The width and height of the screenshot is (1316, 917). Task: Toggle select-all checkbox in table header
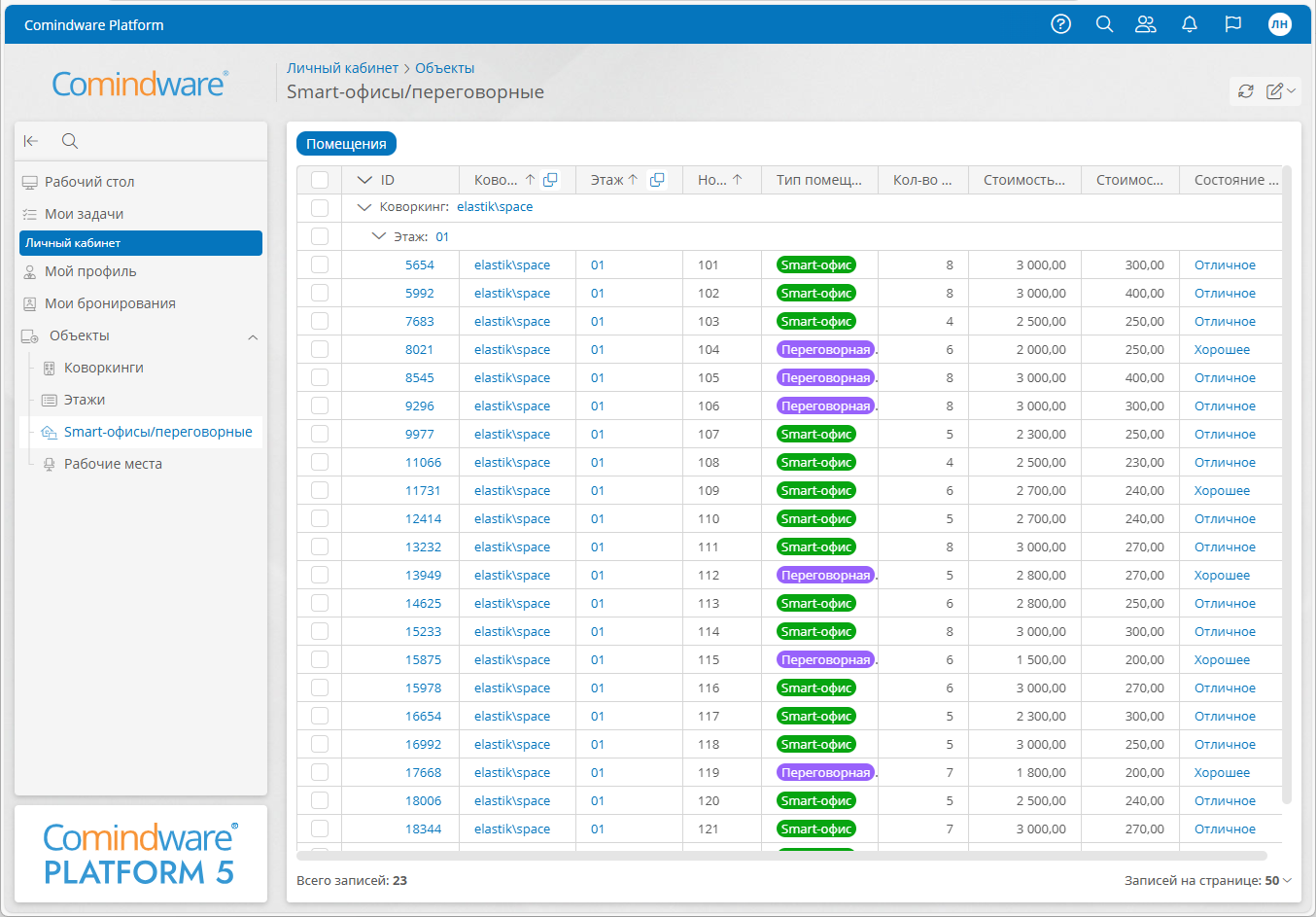pos(320,180)
